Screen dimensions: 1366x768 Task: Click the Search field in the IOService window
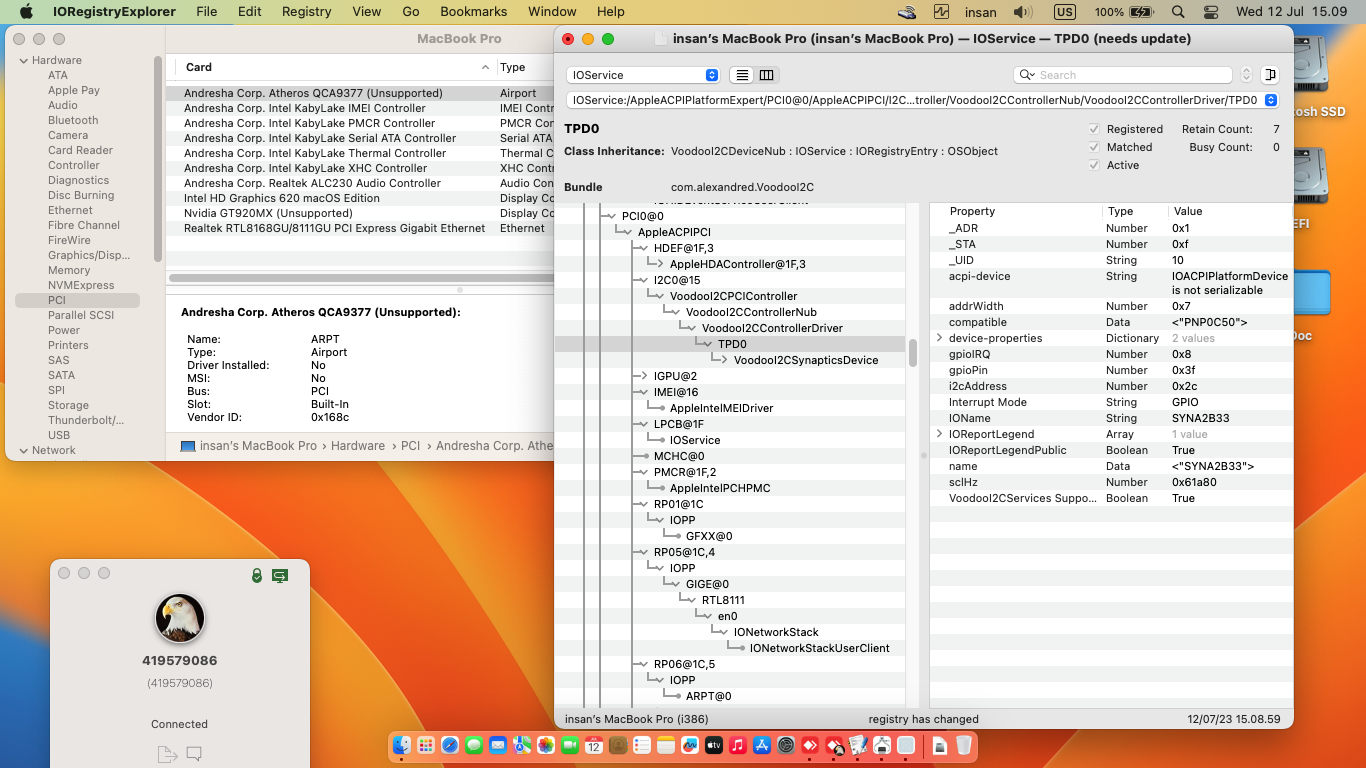[x=1120, y=75]
